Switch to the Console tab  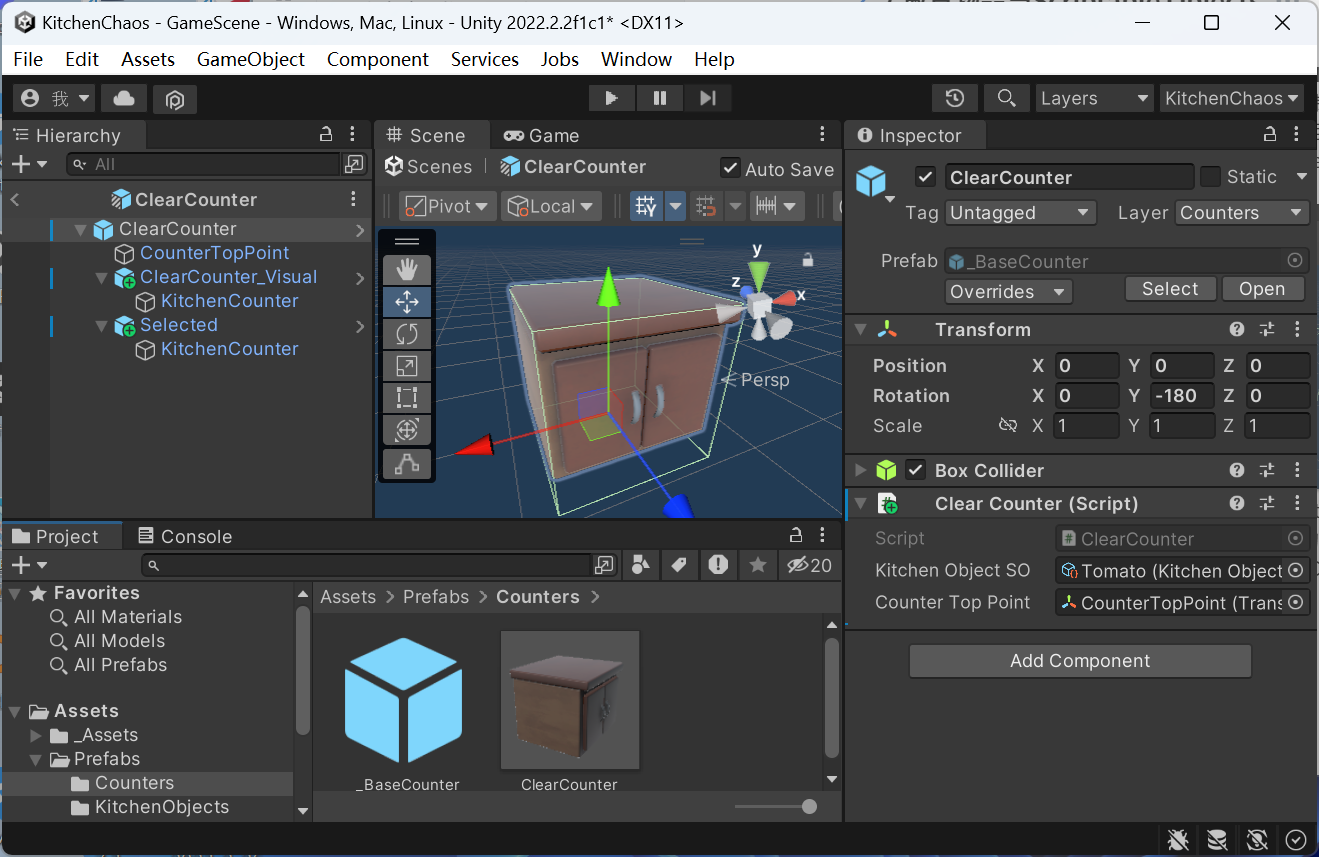pyautogui.click(x=184, y=536)
